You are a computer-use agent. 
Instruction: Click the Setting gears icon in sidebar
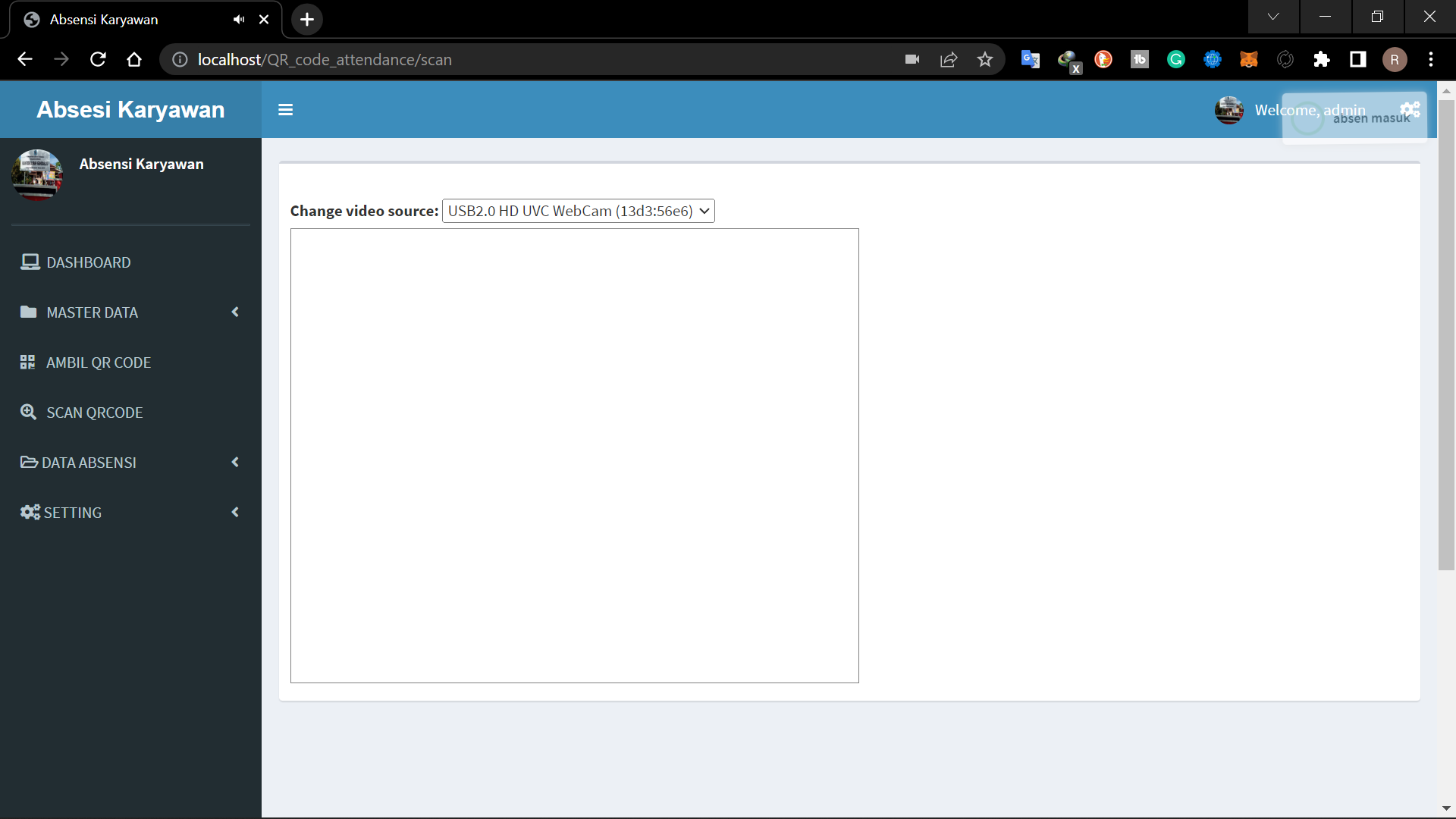pos(30,512)
